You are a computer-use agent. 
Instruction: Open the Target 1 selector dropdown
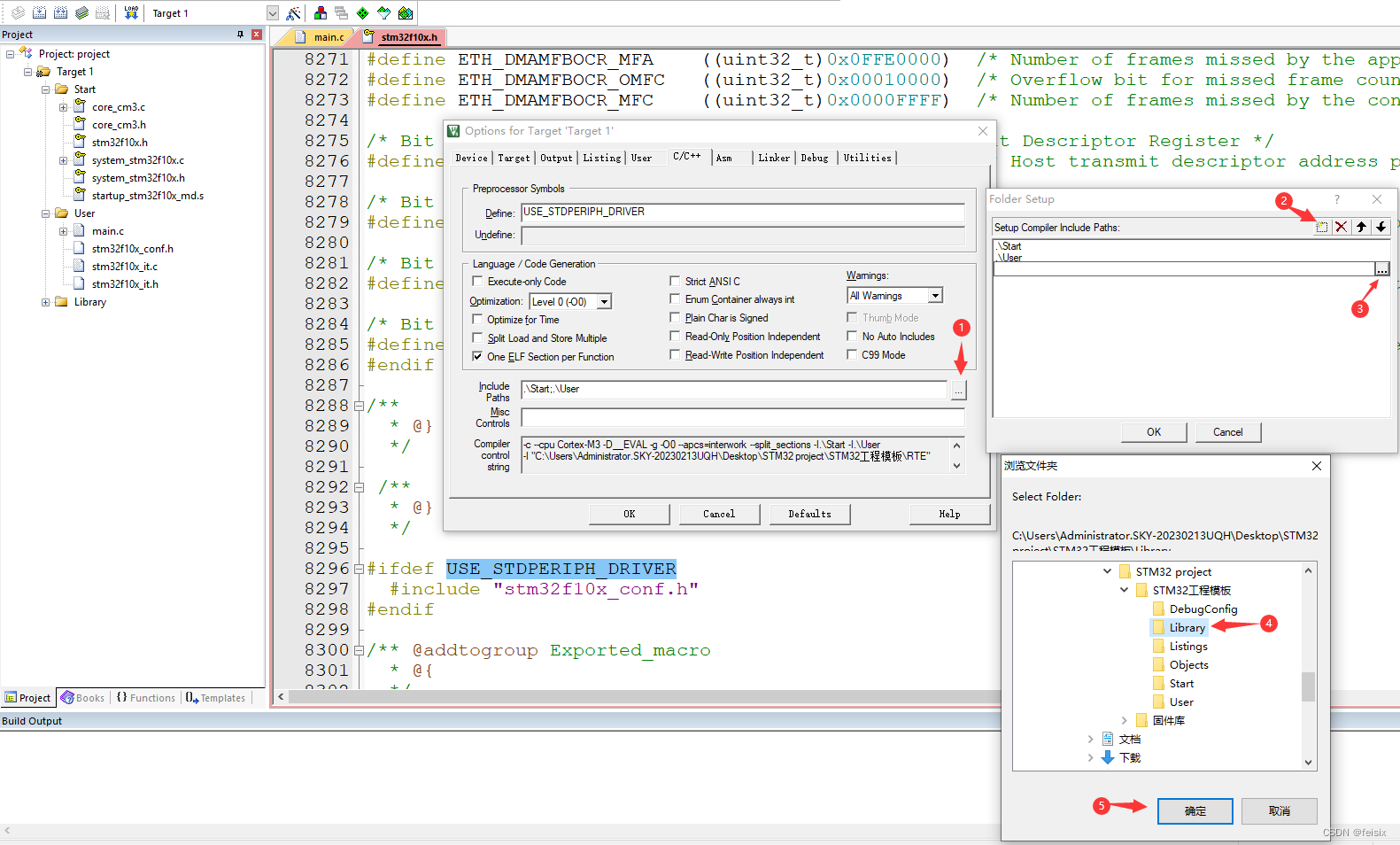(273, 13)
